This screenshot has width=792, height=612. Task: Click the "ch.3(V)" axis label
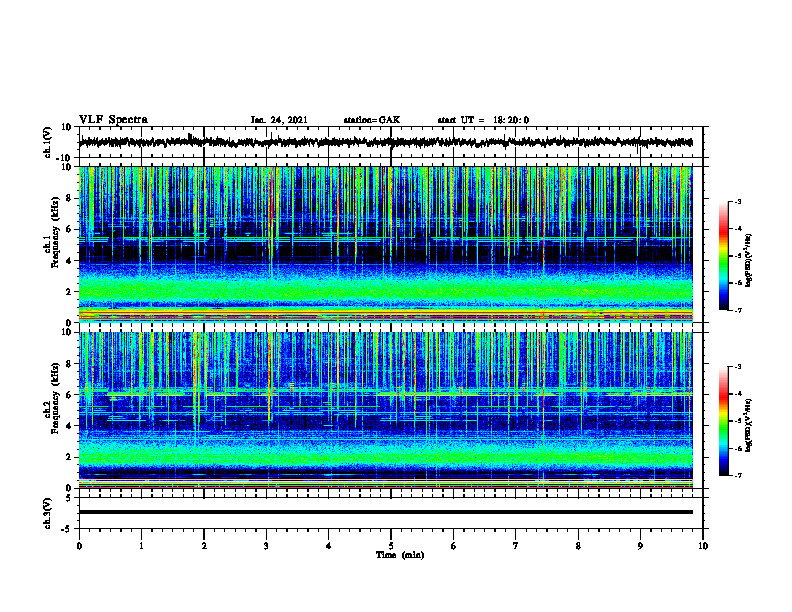(48, 513)
